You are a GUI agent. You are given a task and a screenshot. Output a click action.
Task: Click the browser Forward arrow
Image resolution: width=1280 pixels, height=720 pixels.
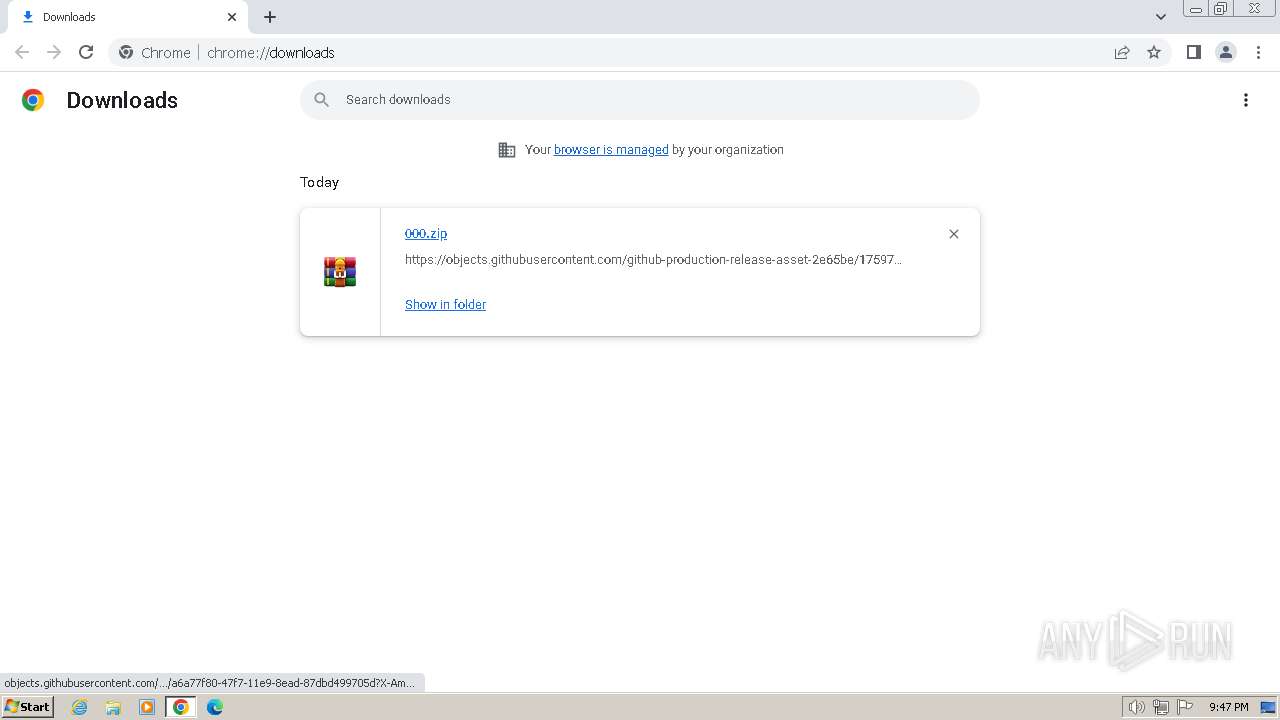54,52
